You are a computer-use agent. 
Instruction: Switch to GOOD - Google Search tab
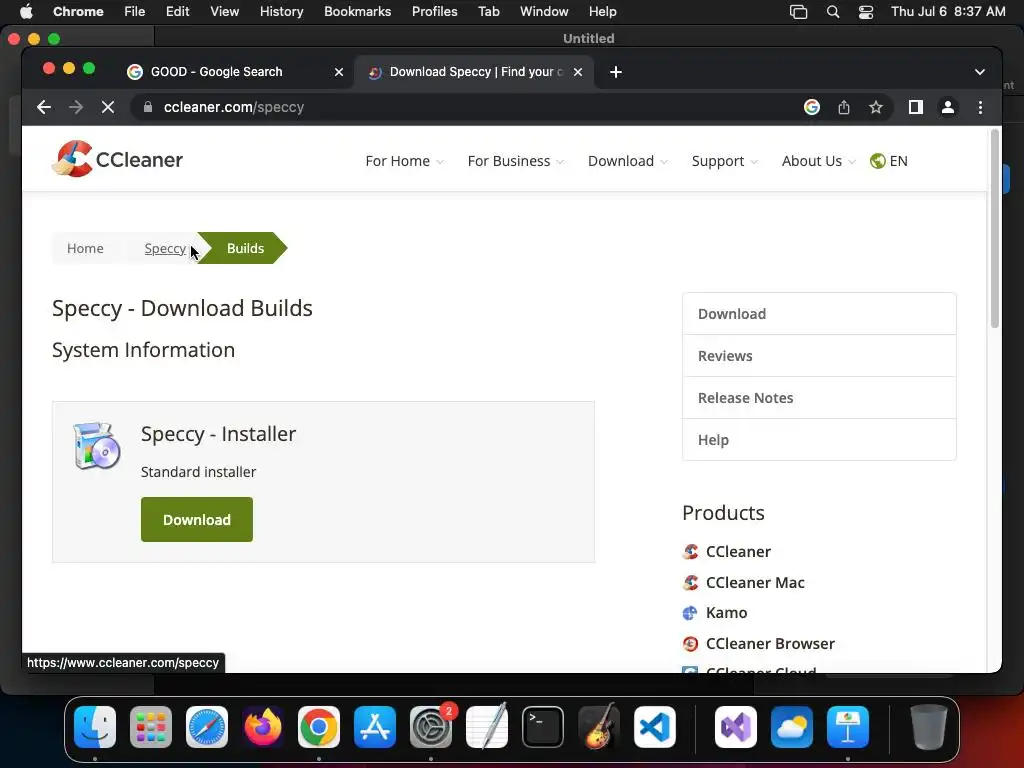(235, 72)
